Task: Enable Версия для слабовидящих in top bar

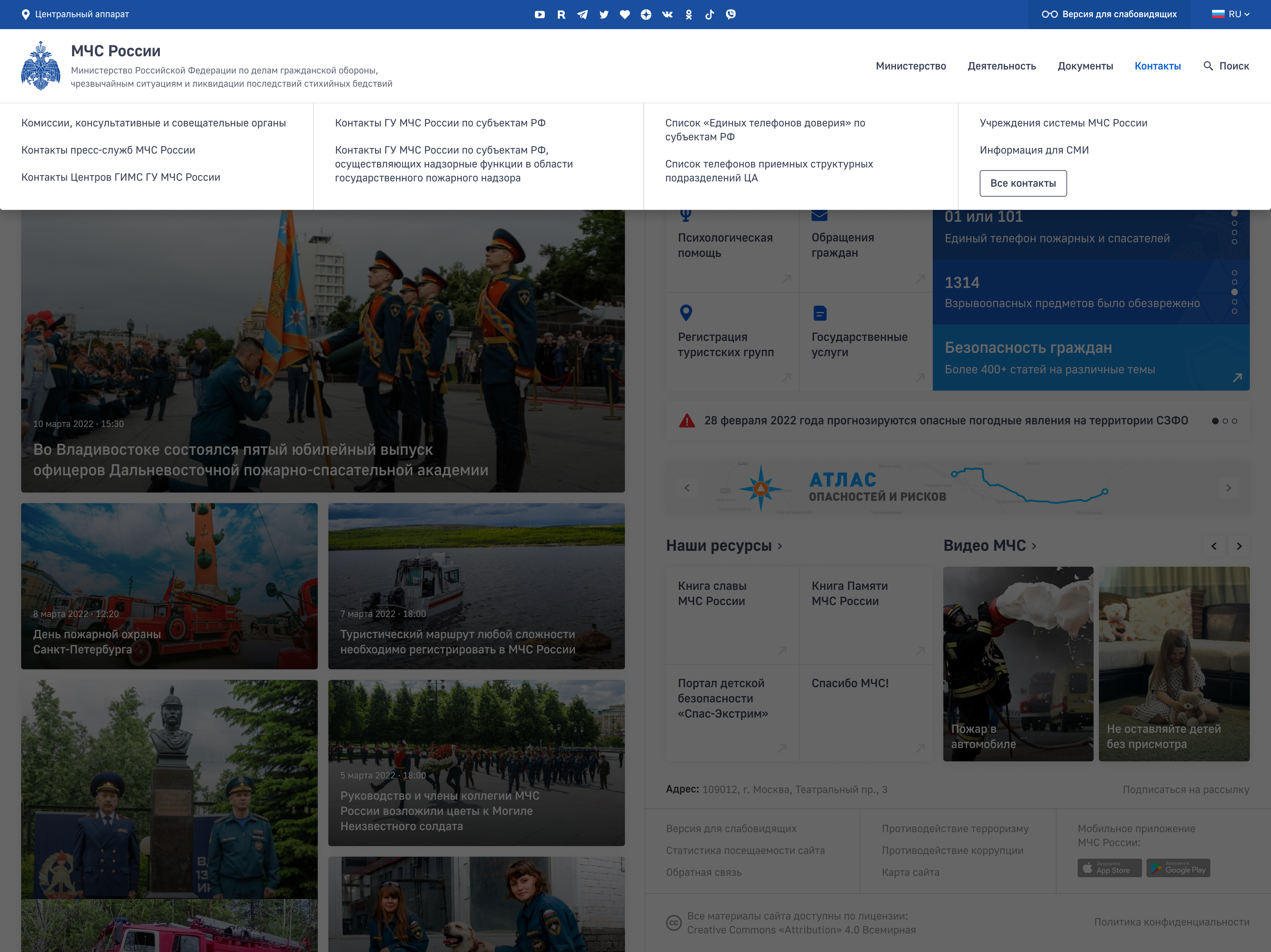Action: [1109, 14]
